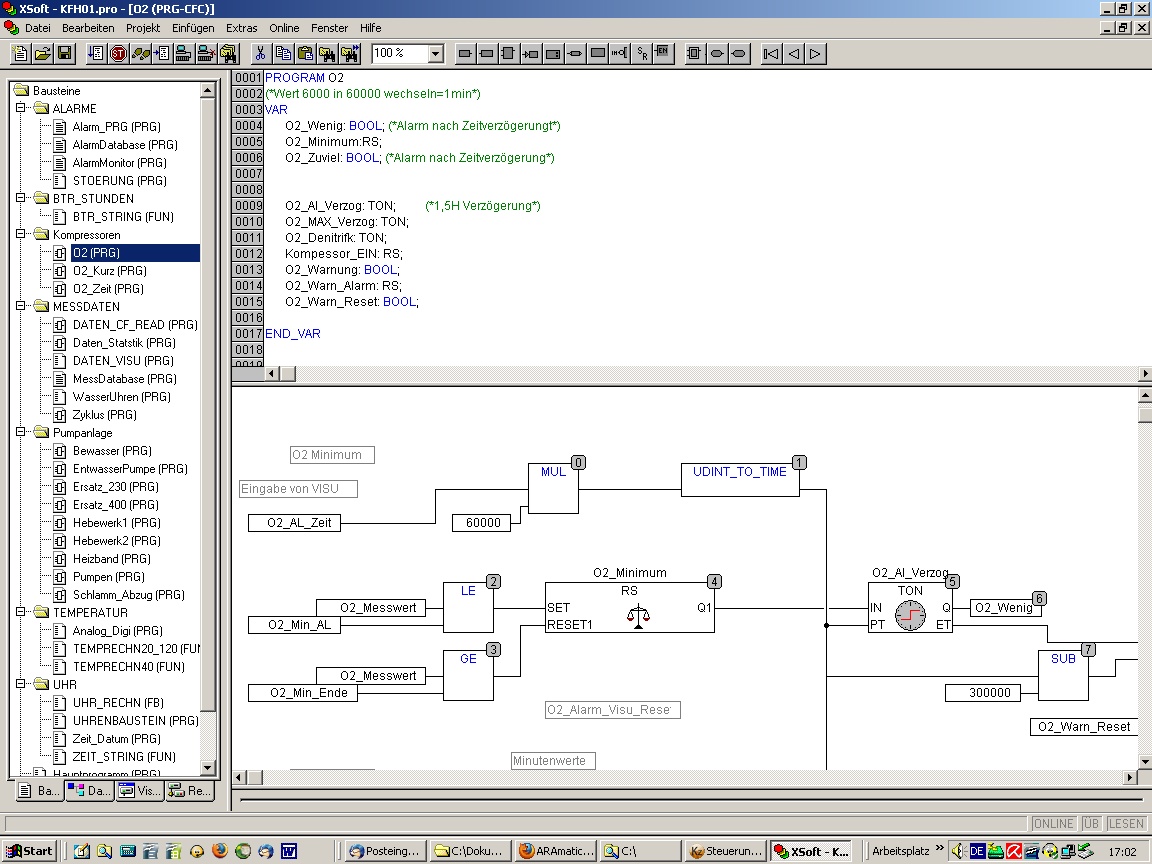Click the DE language indicator in tray
Viewport: 1152px width, 864px height.
pos(976,851)
